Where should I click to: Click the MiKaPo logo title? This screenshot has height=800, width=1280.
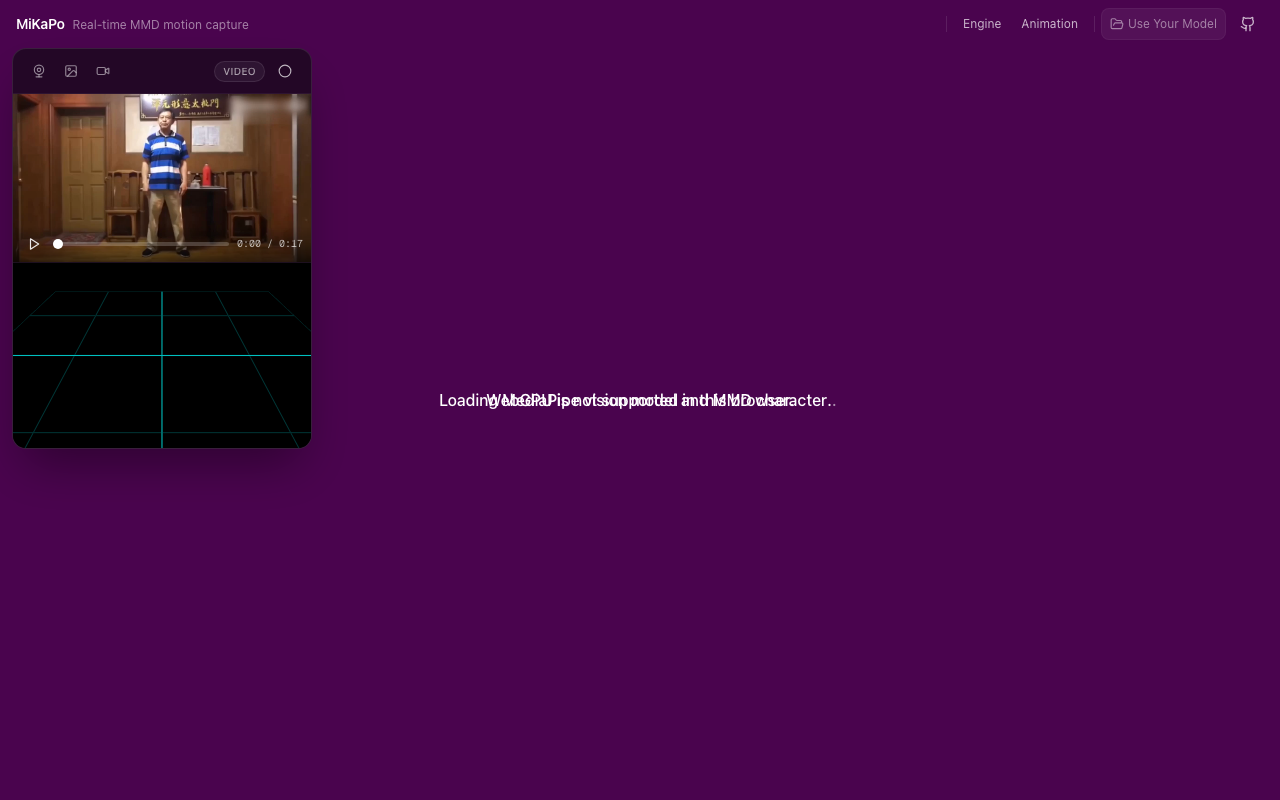click(40, 24)
